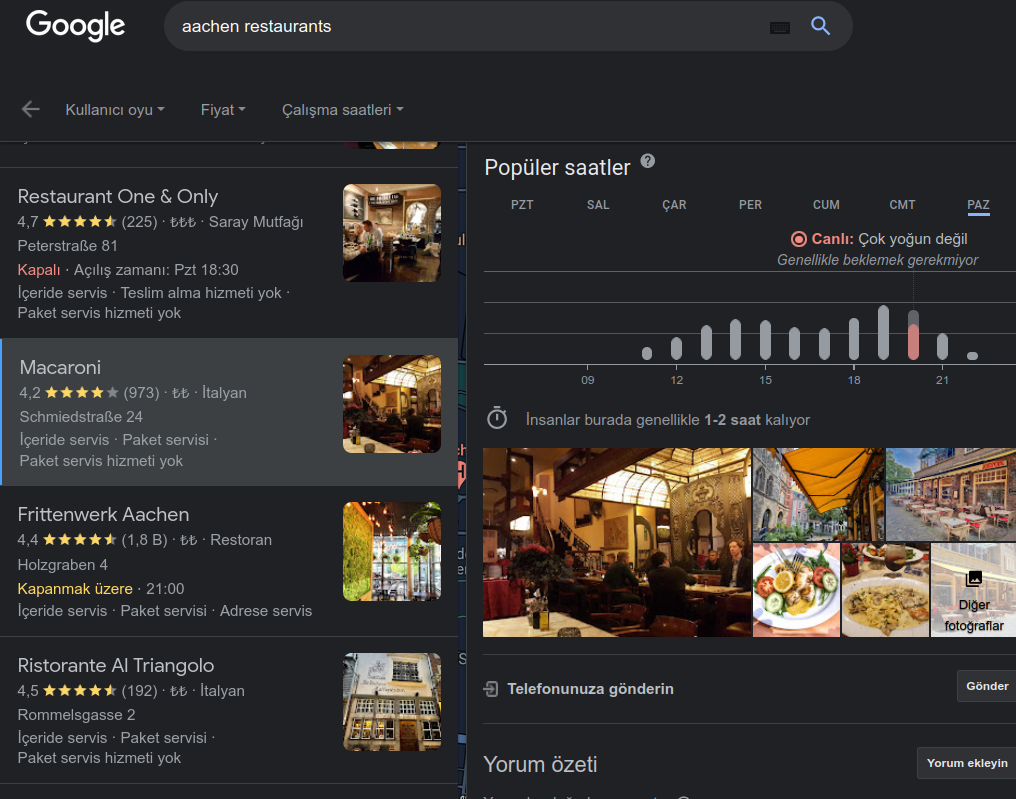Click the 15 o'clock popularity bar
This screenshot has height=799, width=1016.
pos(765,340)
